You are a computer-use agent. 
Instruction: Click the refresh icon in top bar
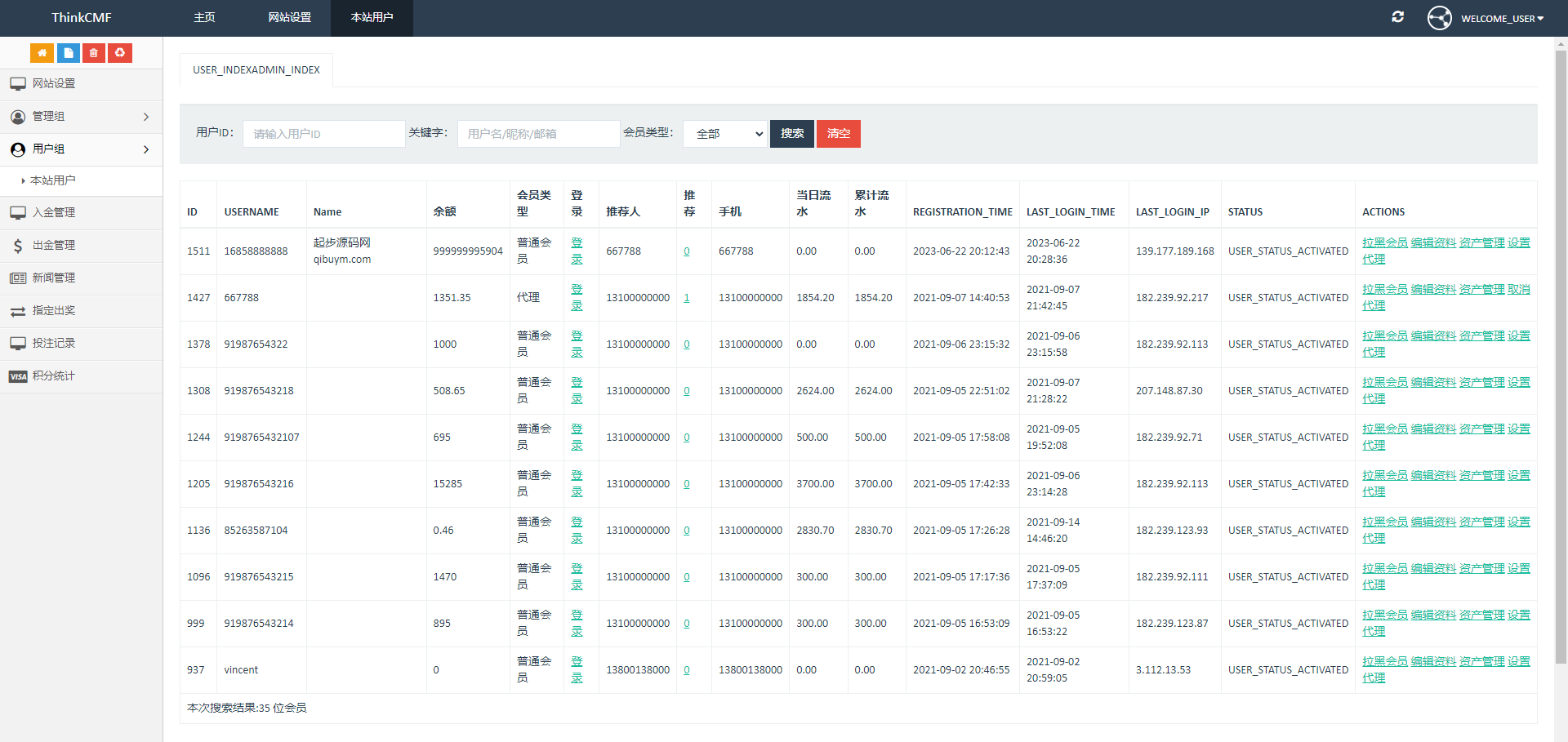(1397, 17)
